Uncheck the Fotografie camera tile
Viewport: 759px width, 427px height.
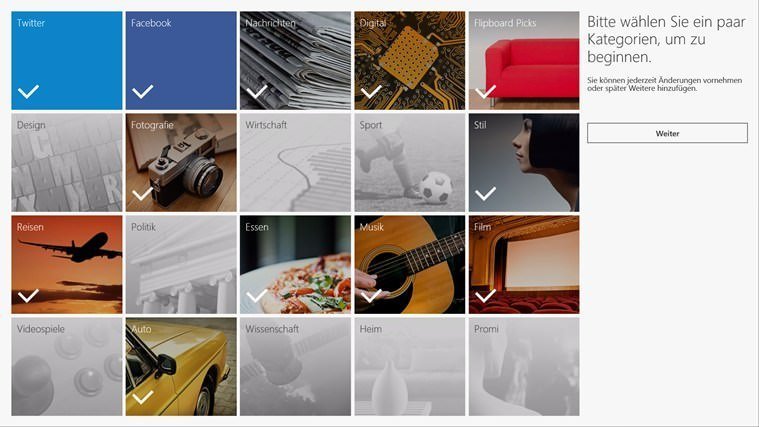coord(181,163)
